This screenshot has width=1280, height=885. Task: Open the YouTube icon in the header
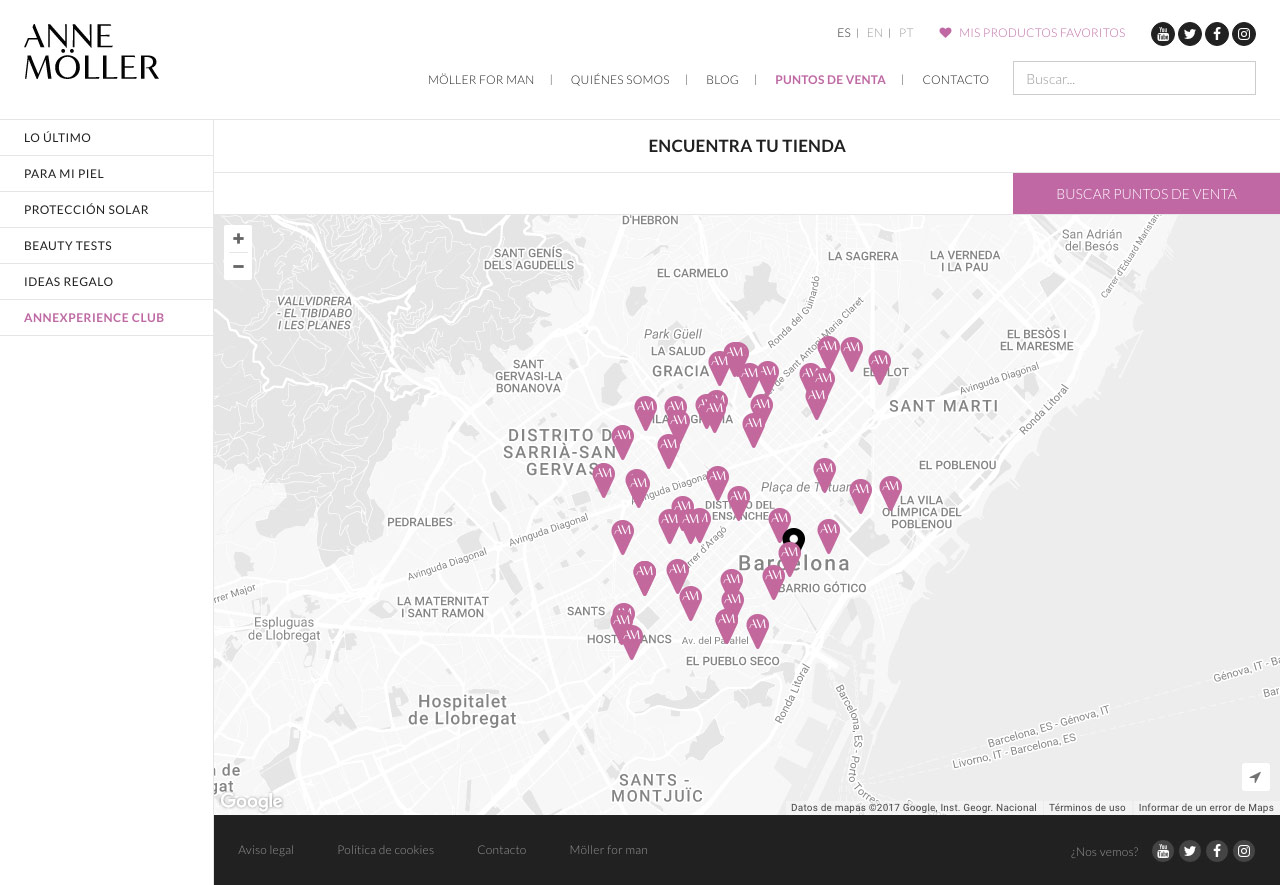pos(1163,34)
